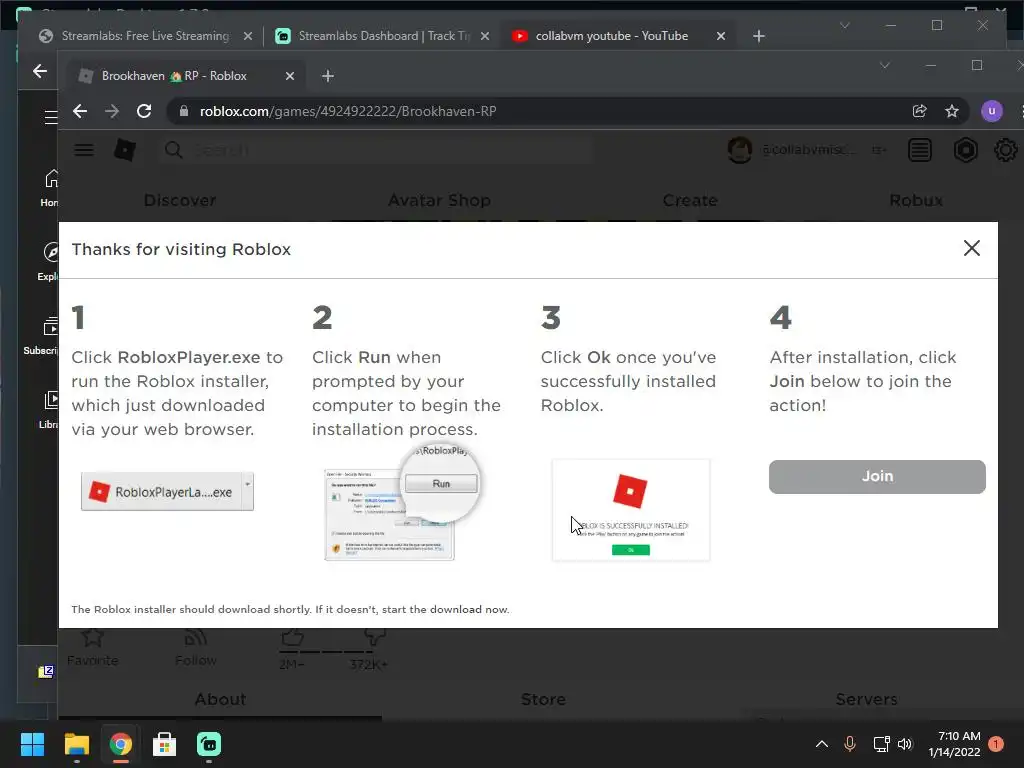Click the Chrome taskbar icon
The image size is (1024, 768).
coord(120,744)
